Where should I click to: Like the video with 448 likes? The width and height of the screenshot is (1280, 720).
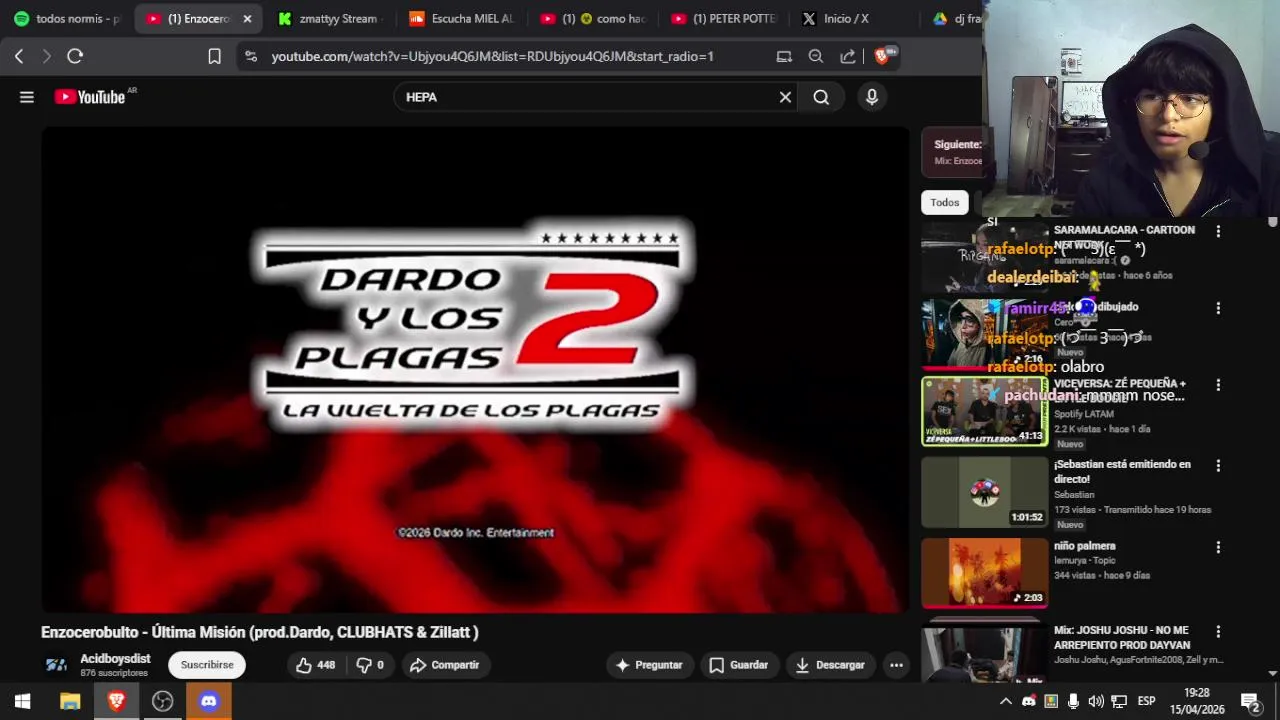[x=315, y=665]
